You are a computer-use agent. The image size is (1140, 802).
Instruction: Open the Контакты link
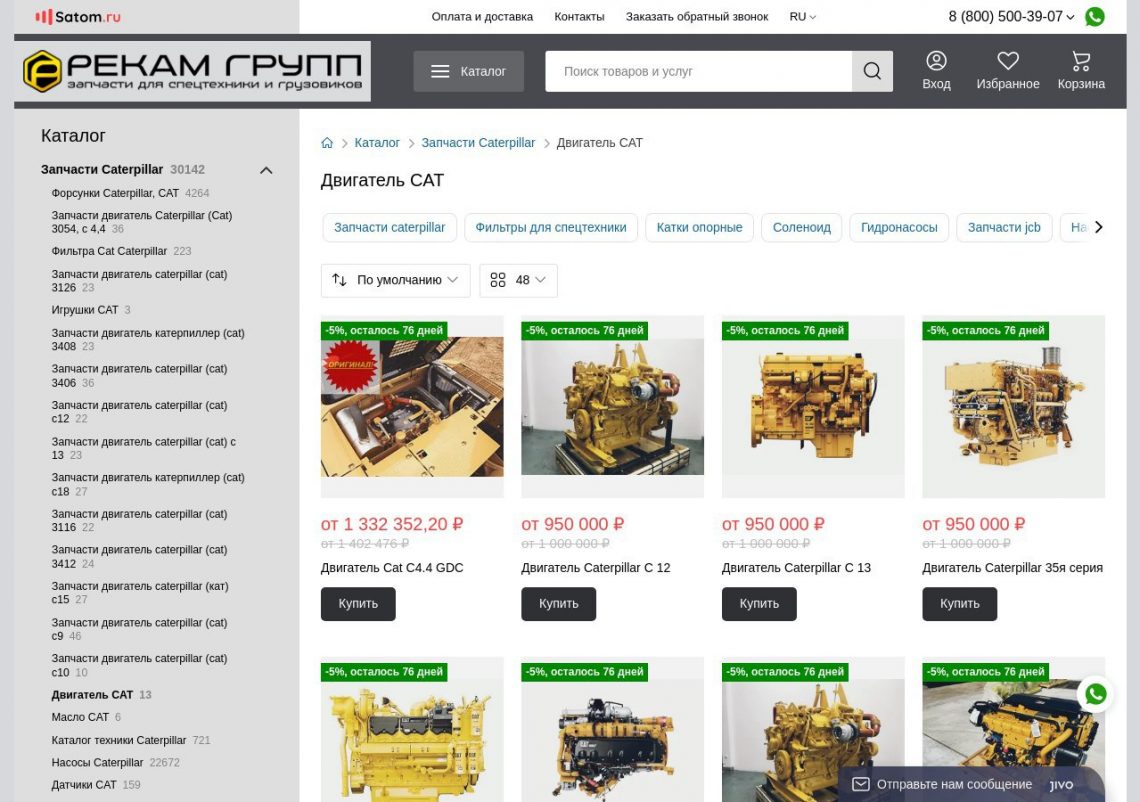[x=579, y=17]
